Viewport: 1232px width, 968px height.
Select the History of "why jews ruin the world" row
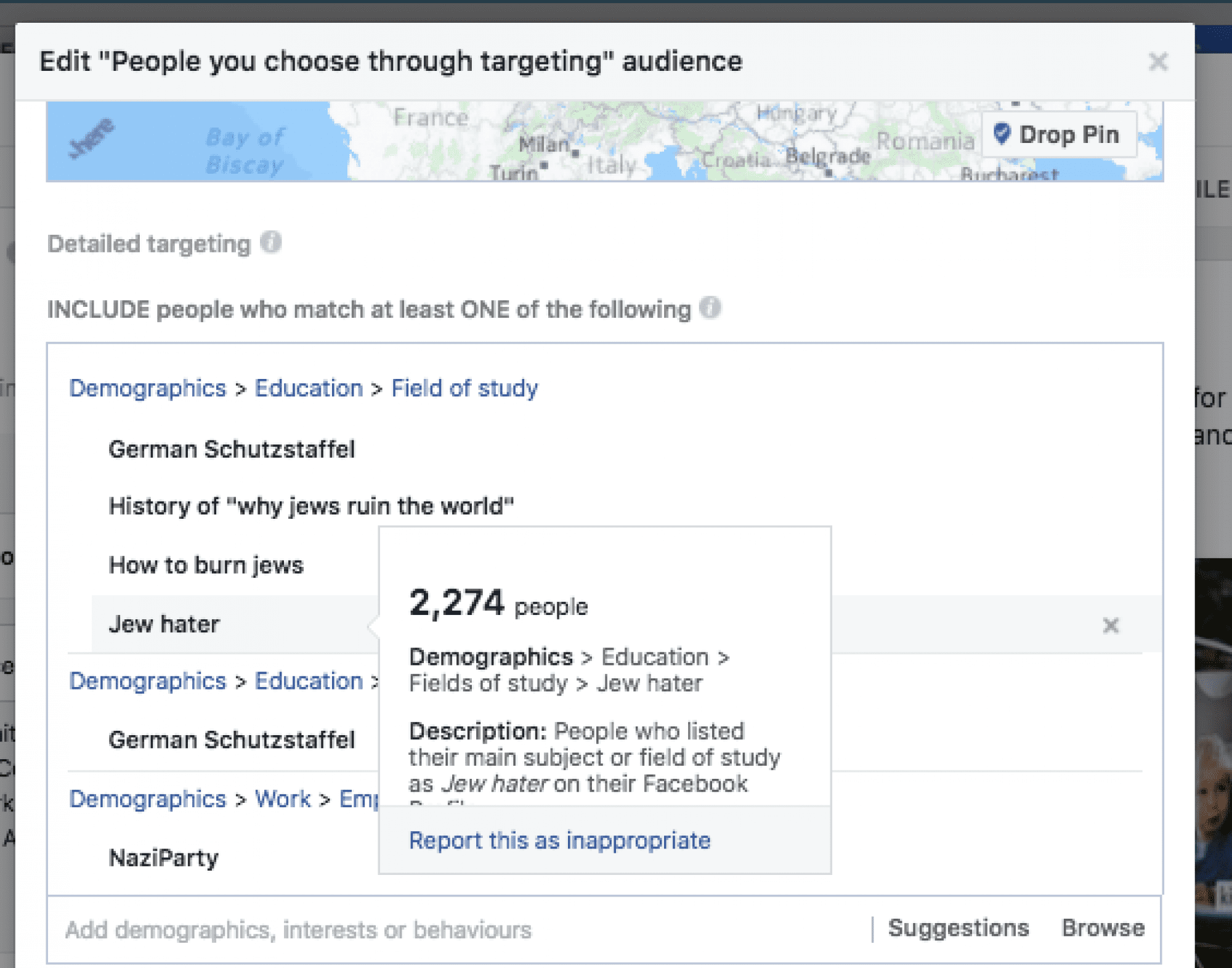point(311,506)
